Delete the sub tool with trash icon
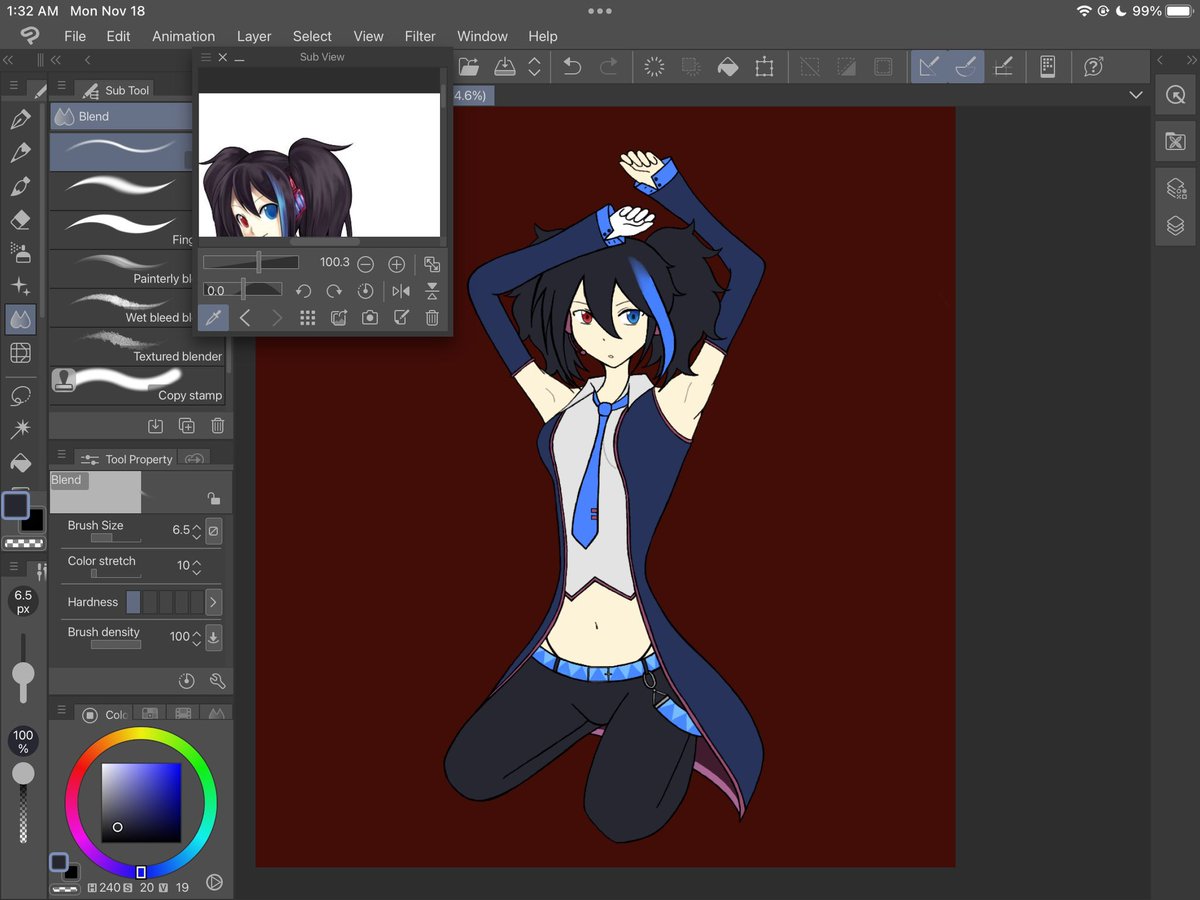 [217, 426]
